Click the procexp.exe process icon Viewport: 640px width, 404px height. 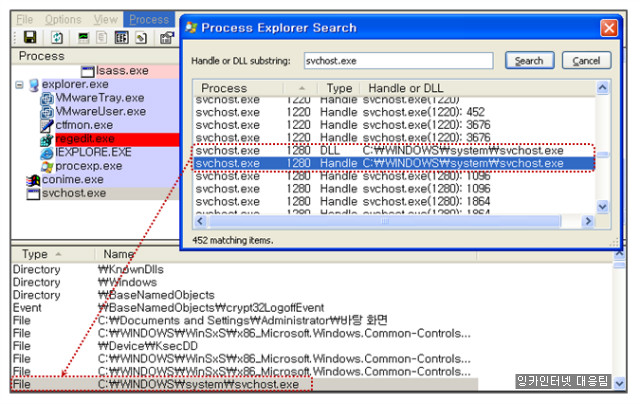pyautogui.click(x=46, y=166)
